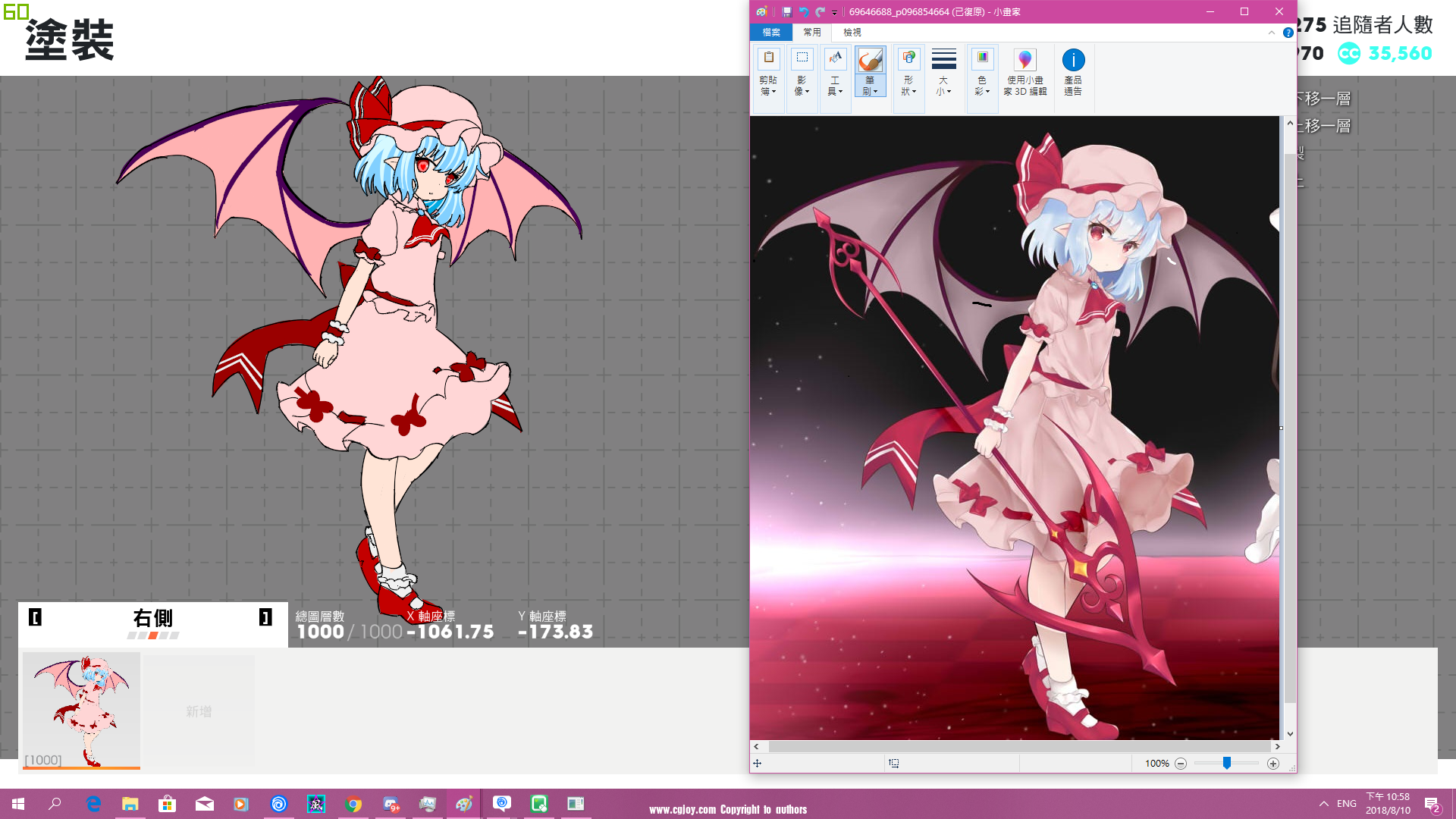This screenshot has height=819, width=1456.
Task: Select the brush tool icon in Paint
Action: tap(870, 59)
